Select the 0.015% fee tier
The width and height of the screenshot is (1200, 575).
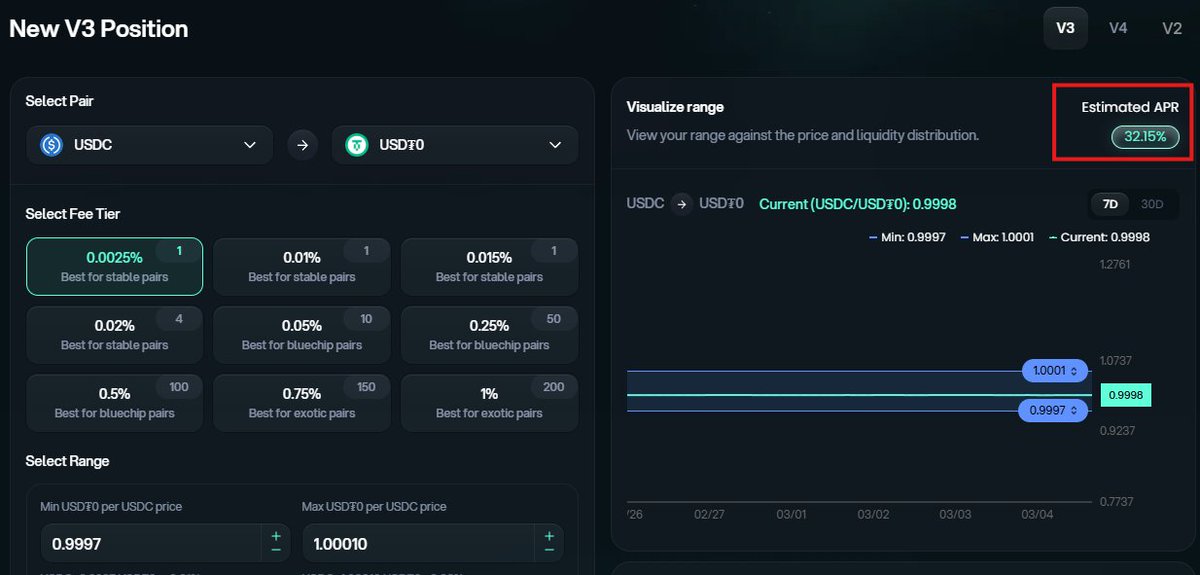pos(489,266)
